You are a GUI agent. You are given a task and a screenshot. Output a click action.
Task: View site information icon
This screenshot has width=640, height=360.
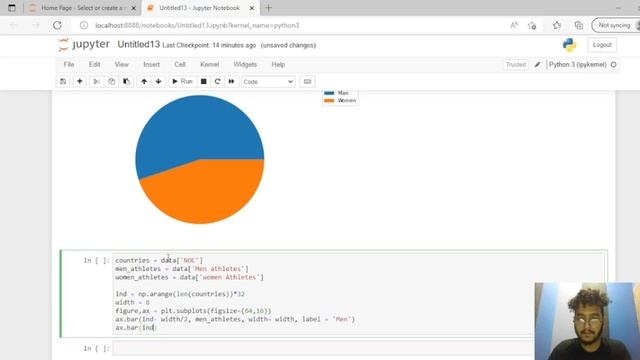tap(84, 25)
